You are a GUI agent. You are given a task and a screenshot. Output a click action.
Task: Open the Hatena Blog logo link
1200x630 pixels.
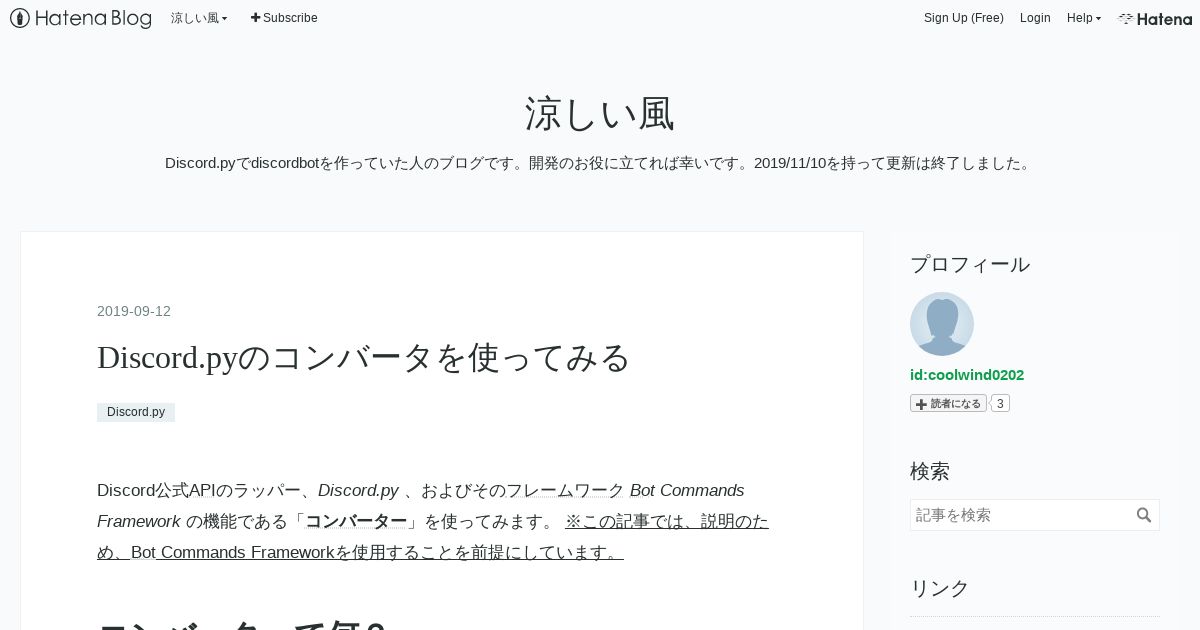(x=81, y=18)
